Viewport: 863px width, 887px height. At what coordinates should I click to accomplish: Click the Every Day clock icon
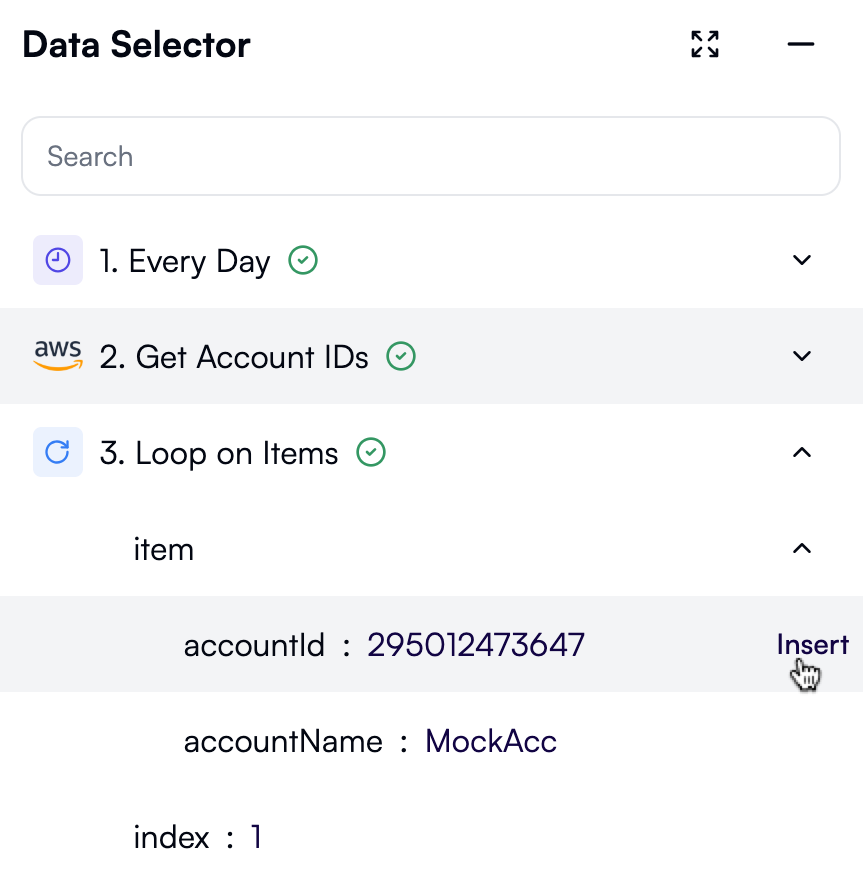[x=58, y=261]
